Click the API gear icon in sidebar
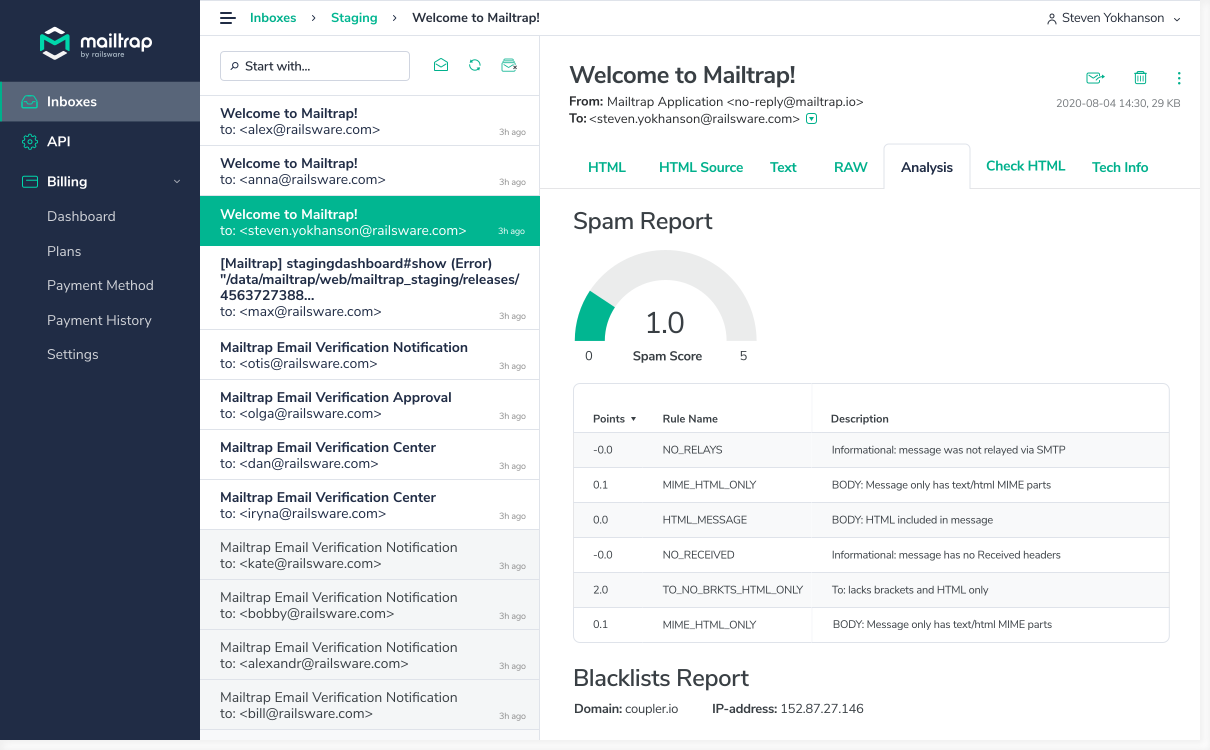 [29, 142]
